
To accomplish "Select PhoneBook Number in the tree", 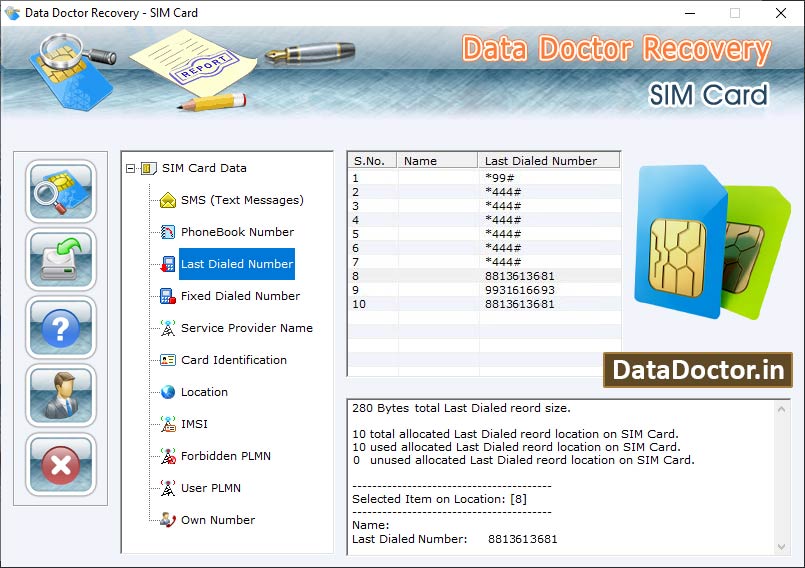I will tap(237, 232).
